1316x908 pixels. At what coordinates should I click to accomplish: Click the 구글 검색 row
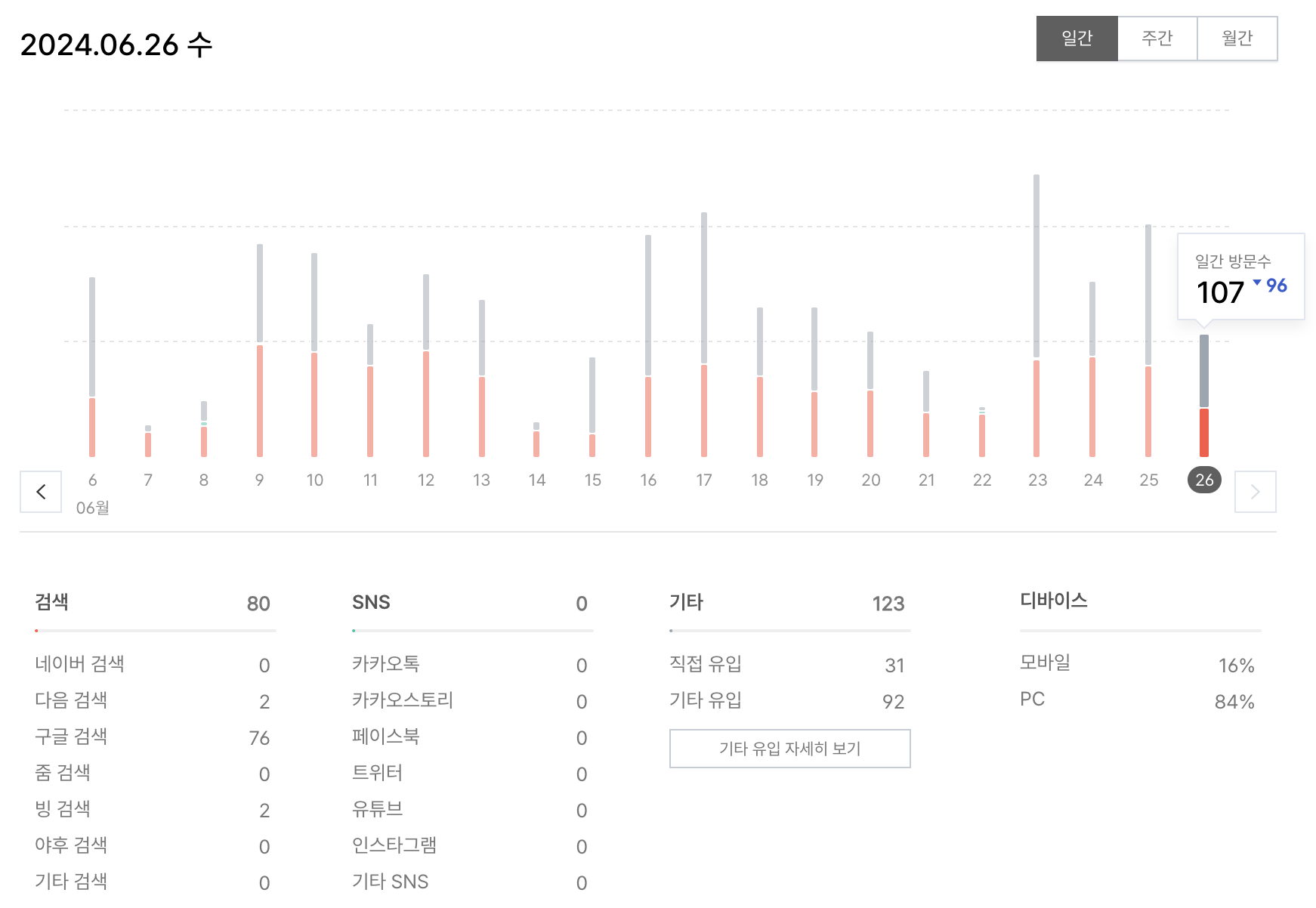[x=155, y=737]
